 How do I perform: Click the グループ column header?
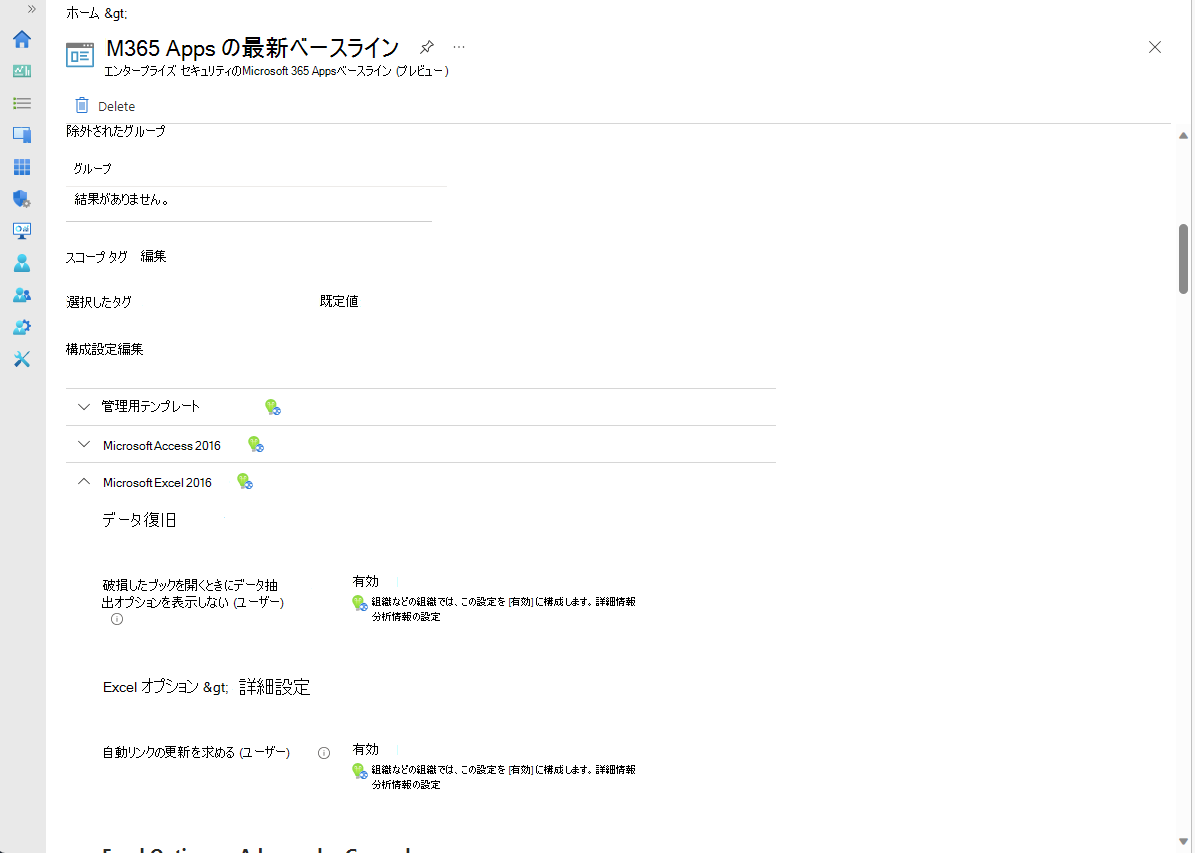pos(92,168)
